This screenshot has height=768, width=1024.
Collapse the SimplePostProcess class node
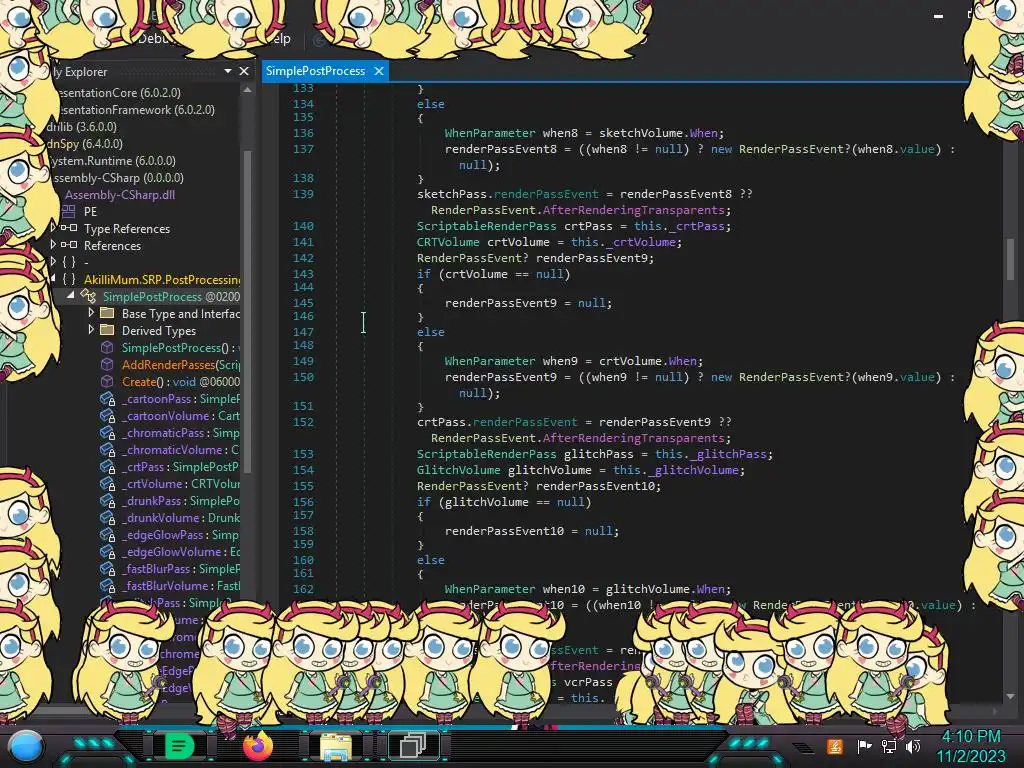point(71,296)
